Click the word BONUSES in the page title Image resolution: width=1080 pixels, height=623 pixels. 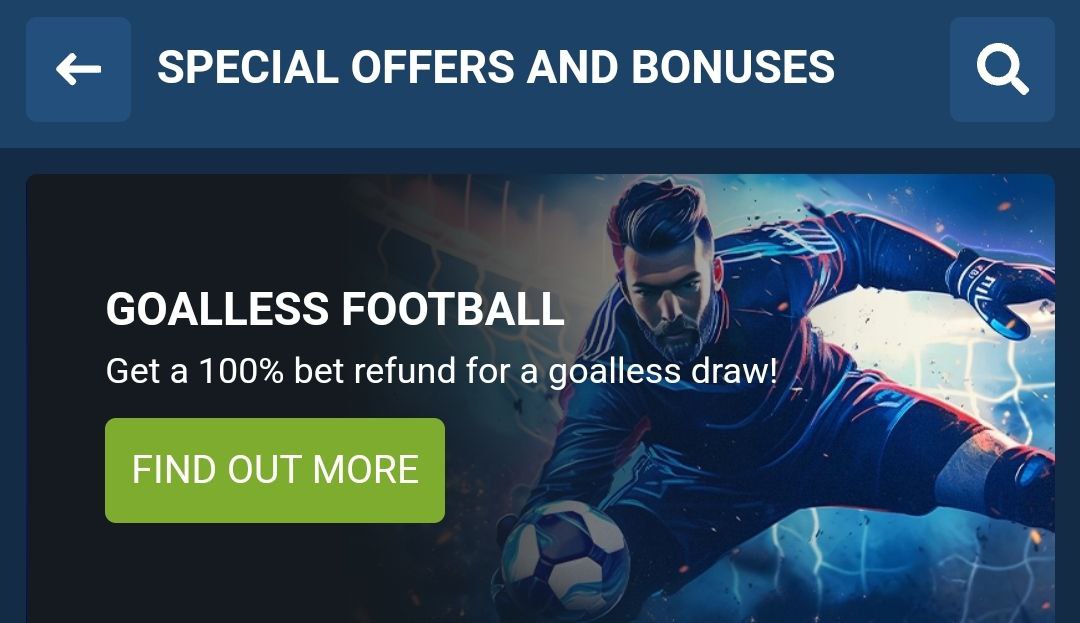[733, 67]
